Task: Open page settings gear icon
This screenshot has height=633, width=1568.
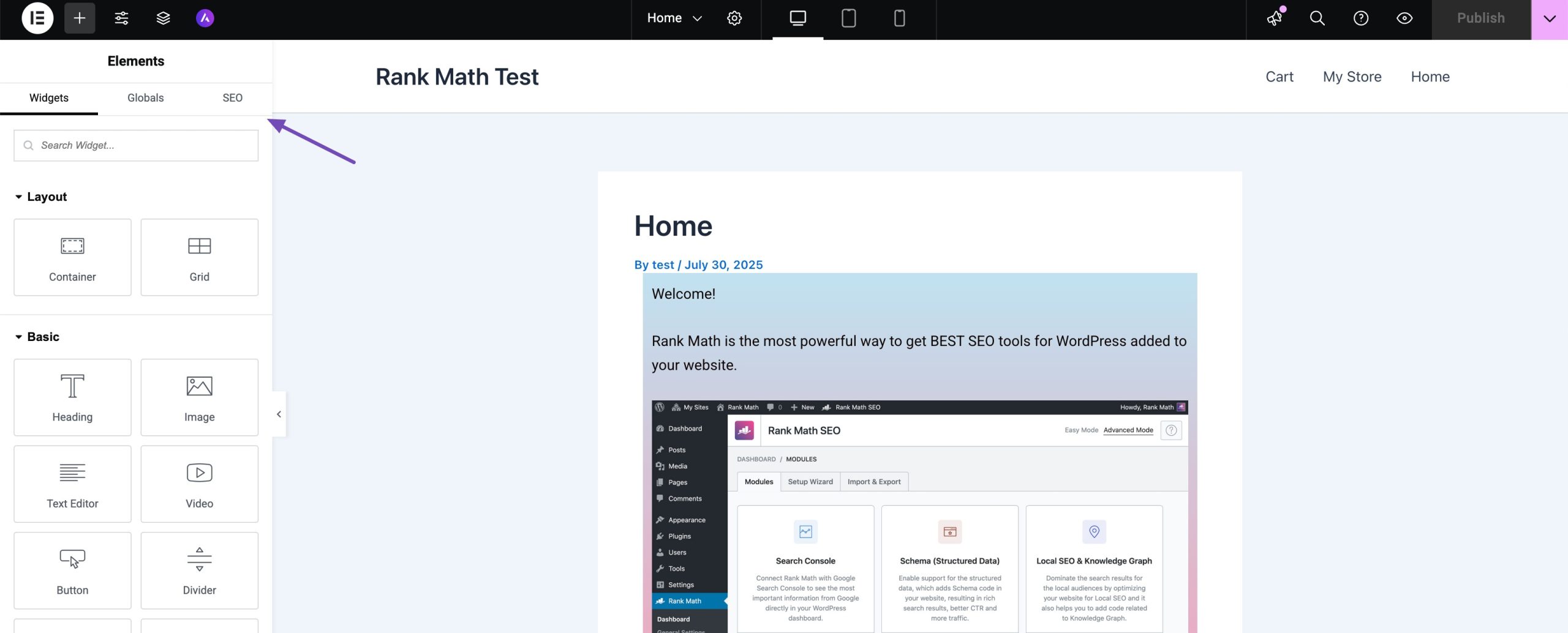Action: click(x=734, y=18)
